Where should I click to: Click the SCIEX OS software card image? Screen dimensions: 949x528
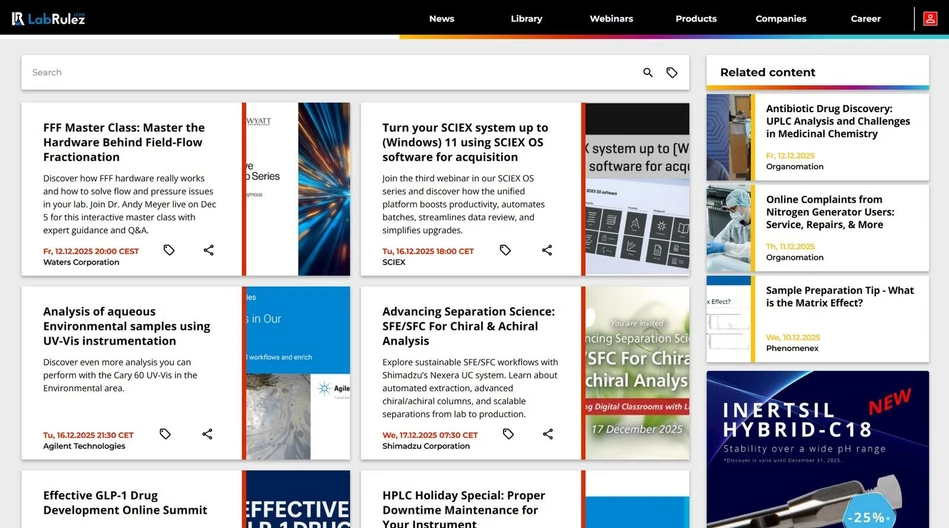coord(637,189)
